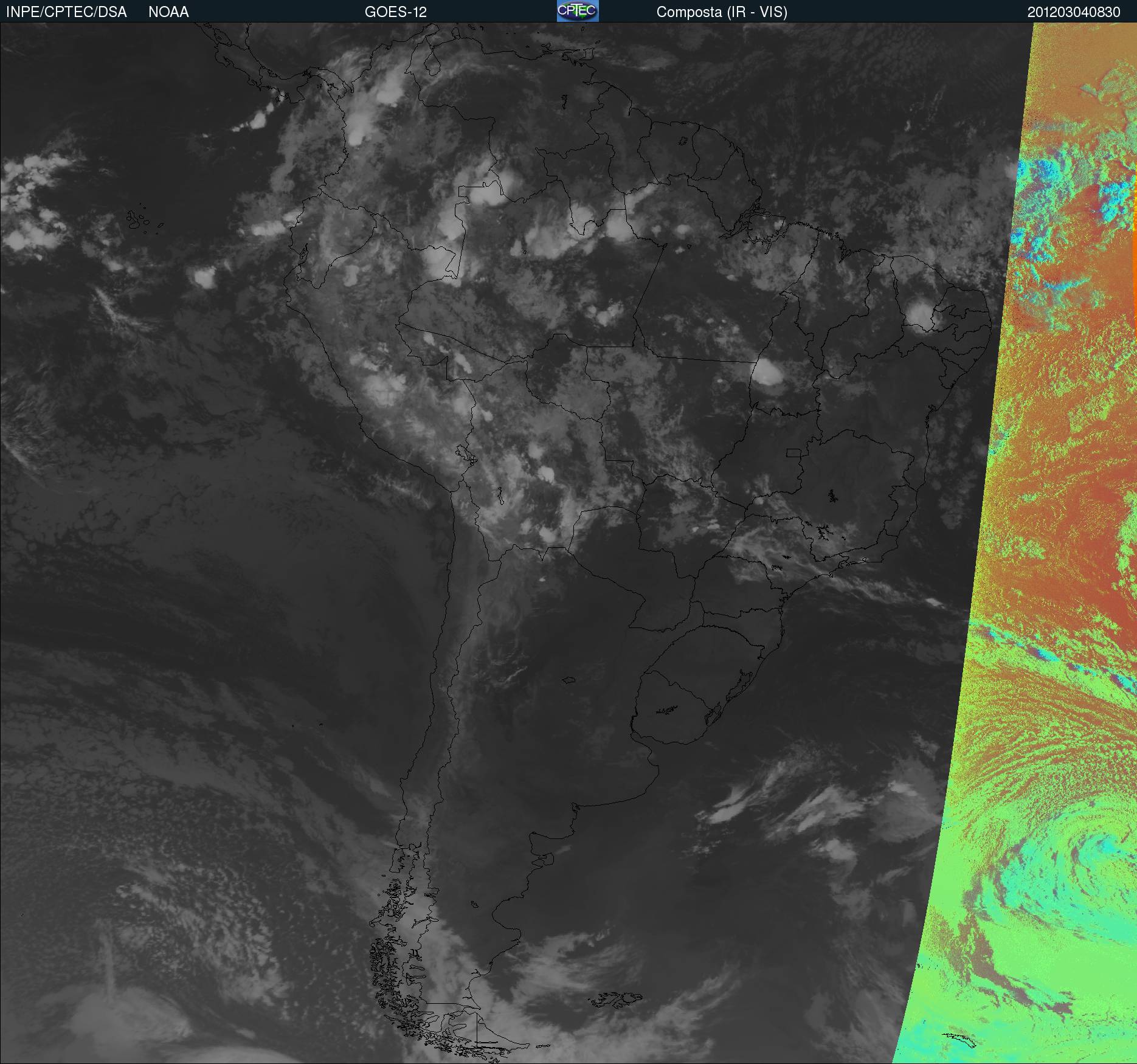Click the NOAA label in header
1137x1064 pixels.
coord(168,12)
